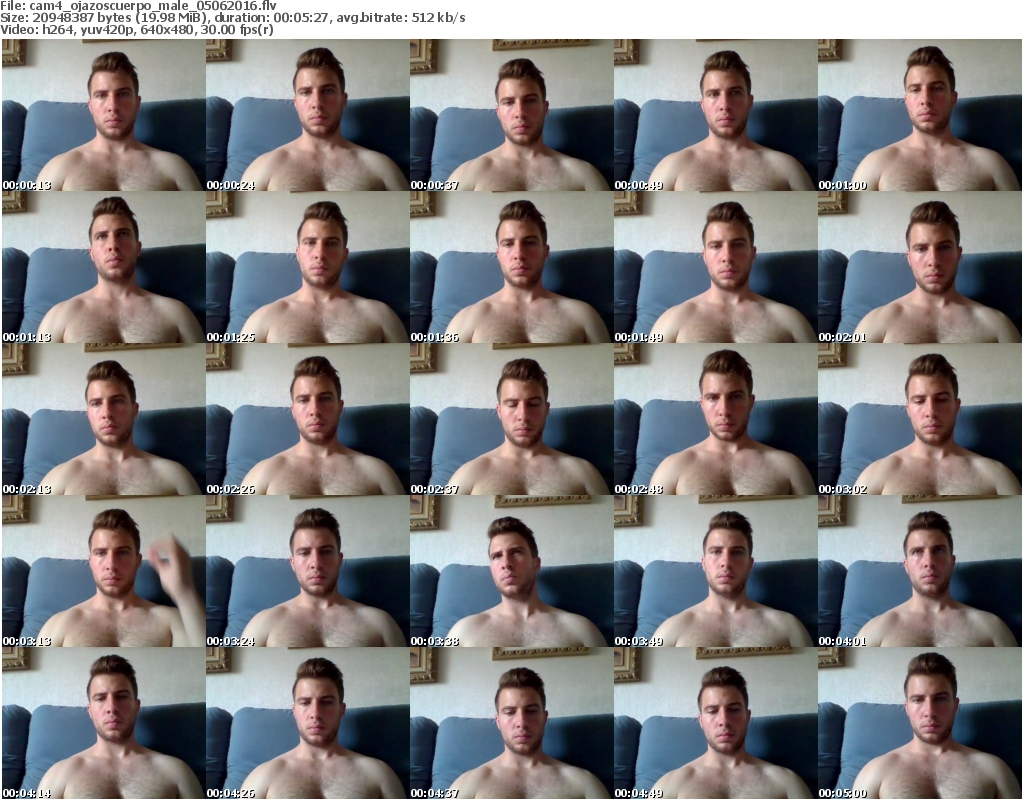This screenshot has width=1024, height=799.
Task: Choose the 00:04:01 frame
Action: coord(920,572)
